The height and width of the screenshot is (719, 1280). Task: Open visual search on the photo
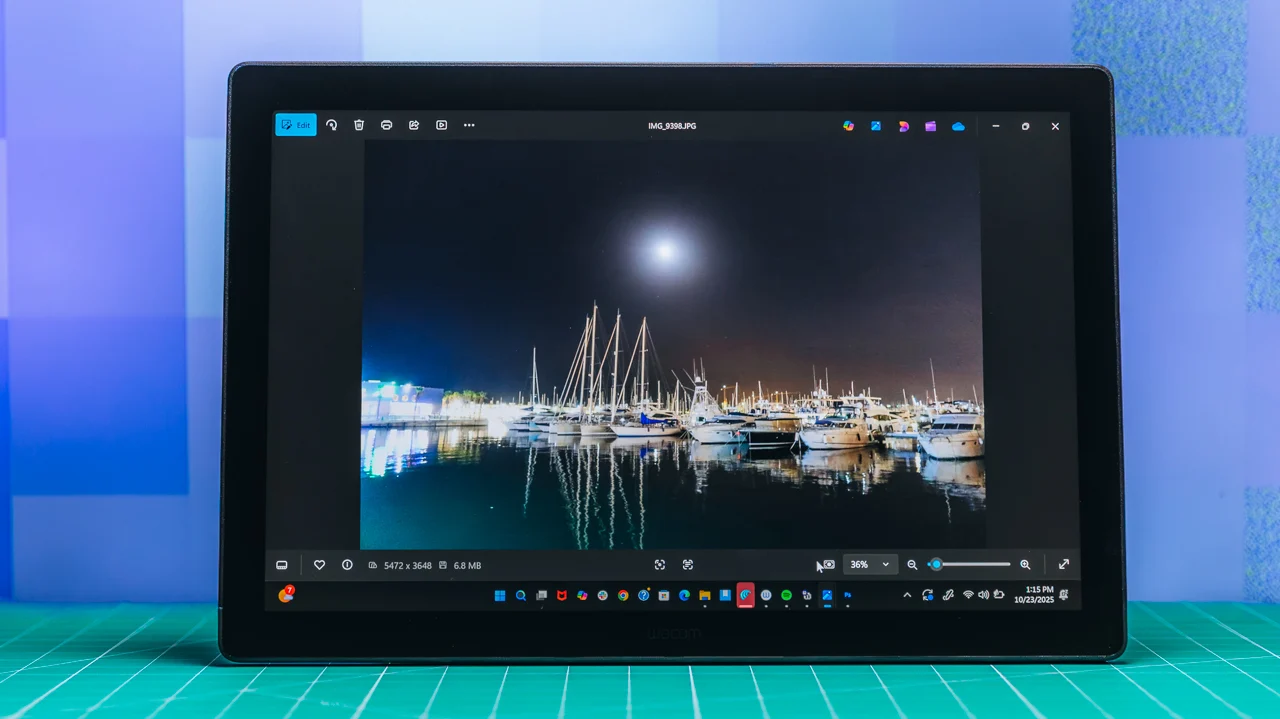click(x=660, y=565)
